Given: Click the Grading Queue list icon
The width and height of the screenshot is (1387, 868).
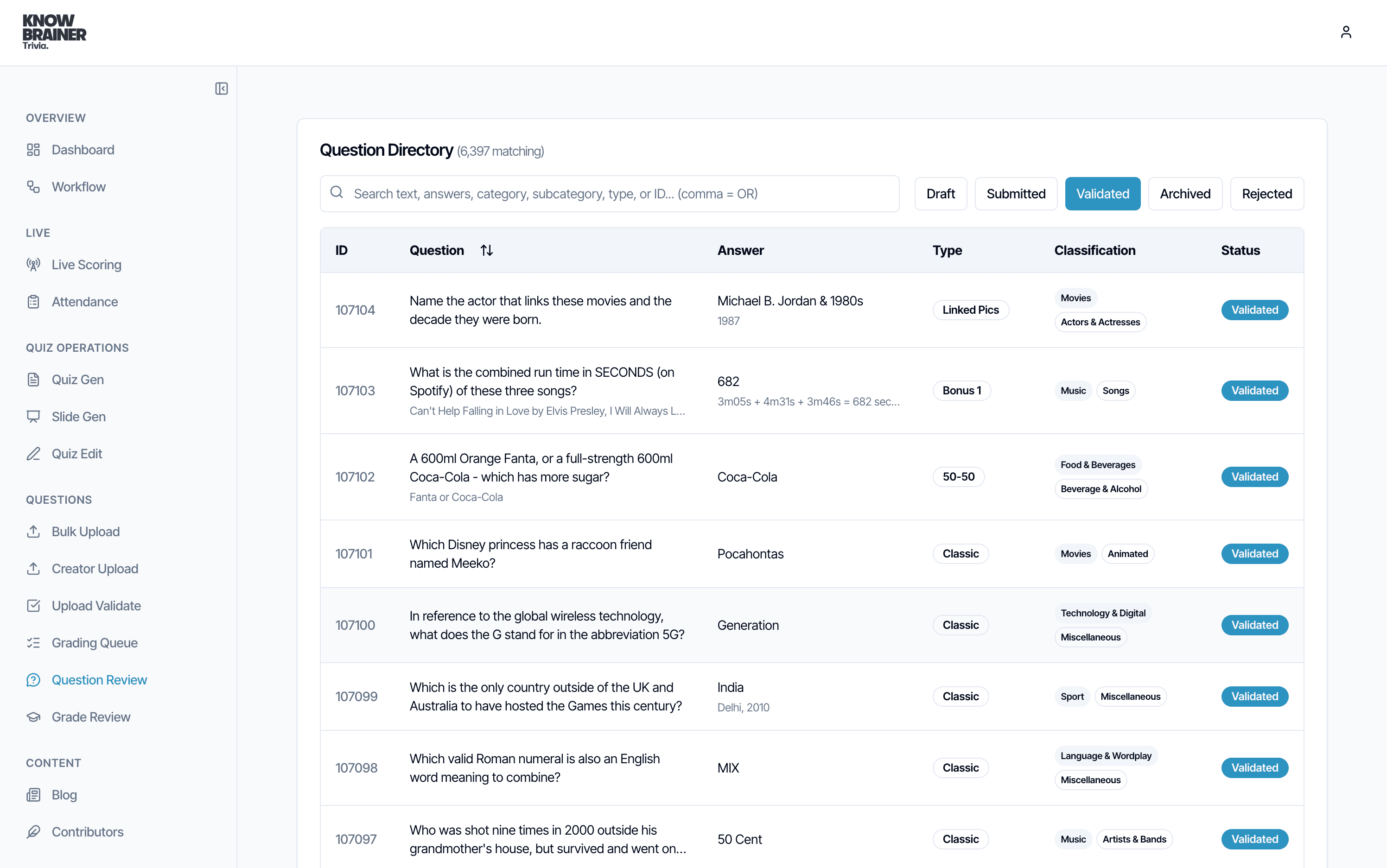Looking at the screenshot, I should [x=33, y=642].
